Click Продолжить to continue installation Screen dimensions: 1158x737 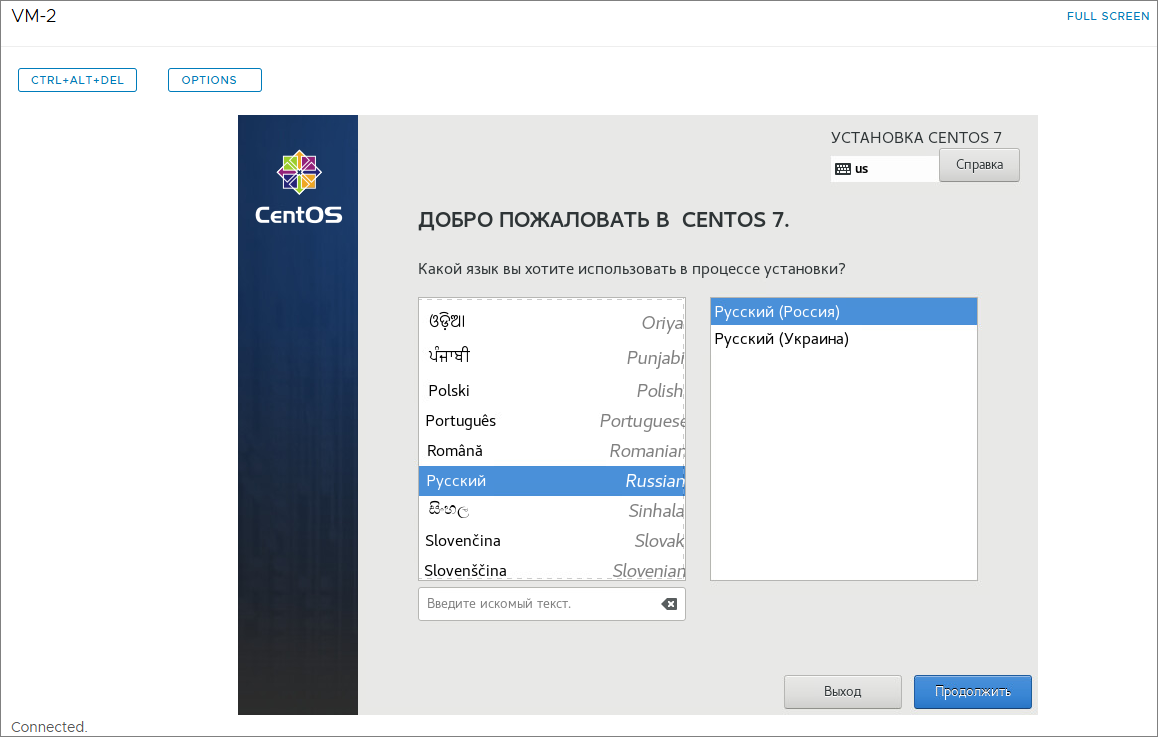point(973,692)
